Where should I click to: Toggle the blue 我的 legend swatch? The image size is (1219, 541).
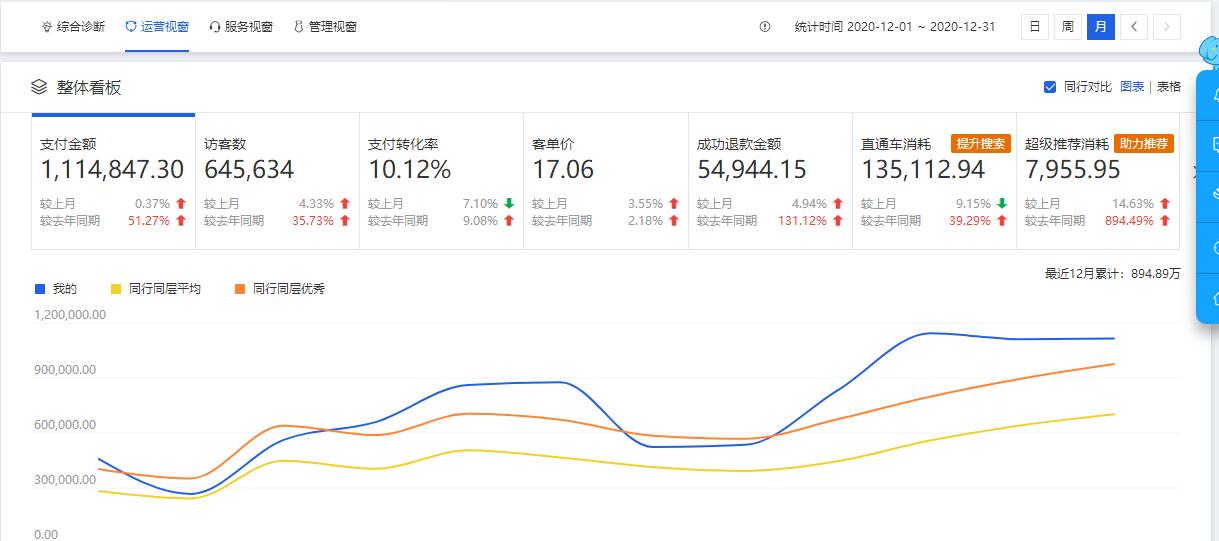[40, 288]
